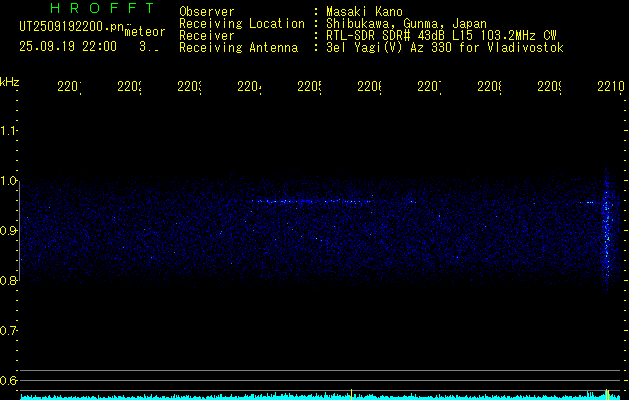Click the bright vertical meteor echo near 2210

coord(607,231)
